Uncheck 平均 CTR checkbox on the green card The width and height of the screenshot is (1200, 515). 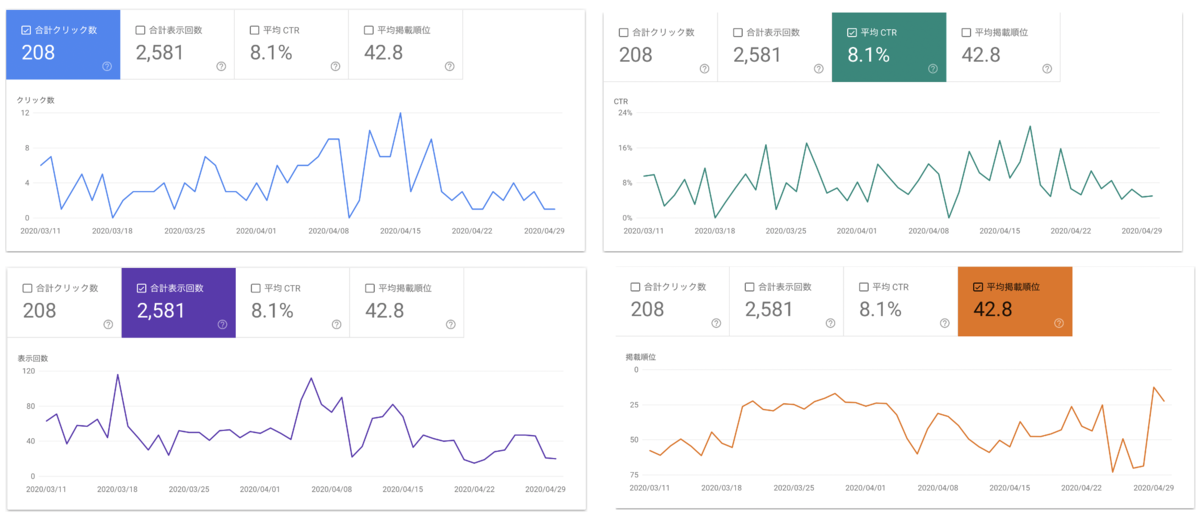click(852, 32)
